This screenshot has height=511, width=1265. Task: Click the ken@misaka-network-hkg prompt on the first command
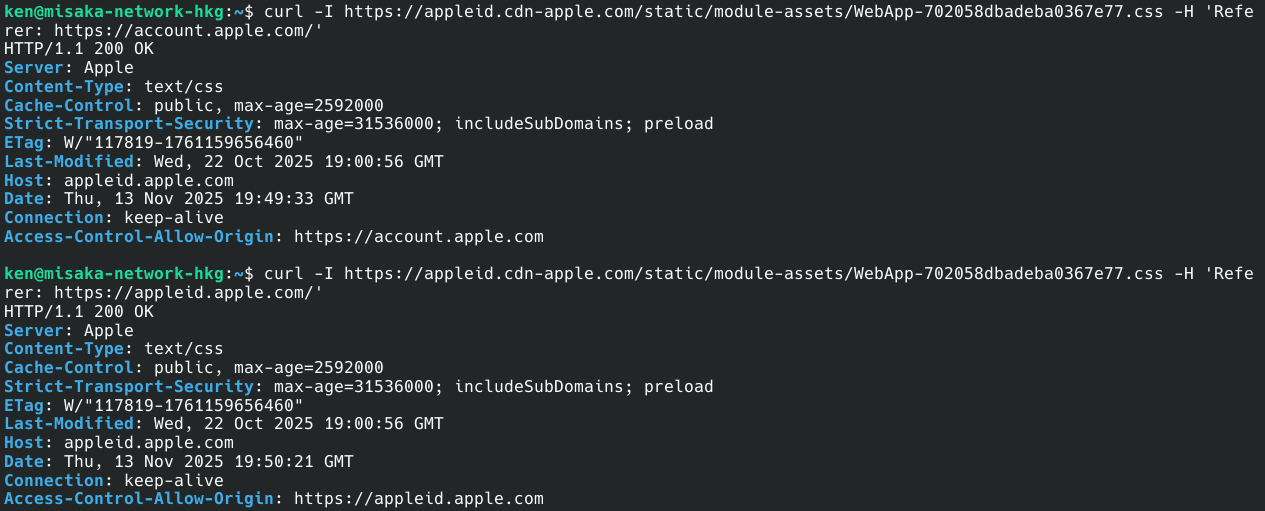tap(115, 12)
